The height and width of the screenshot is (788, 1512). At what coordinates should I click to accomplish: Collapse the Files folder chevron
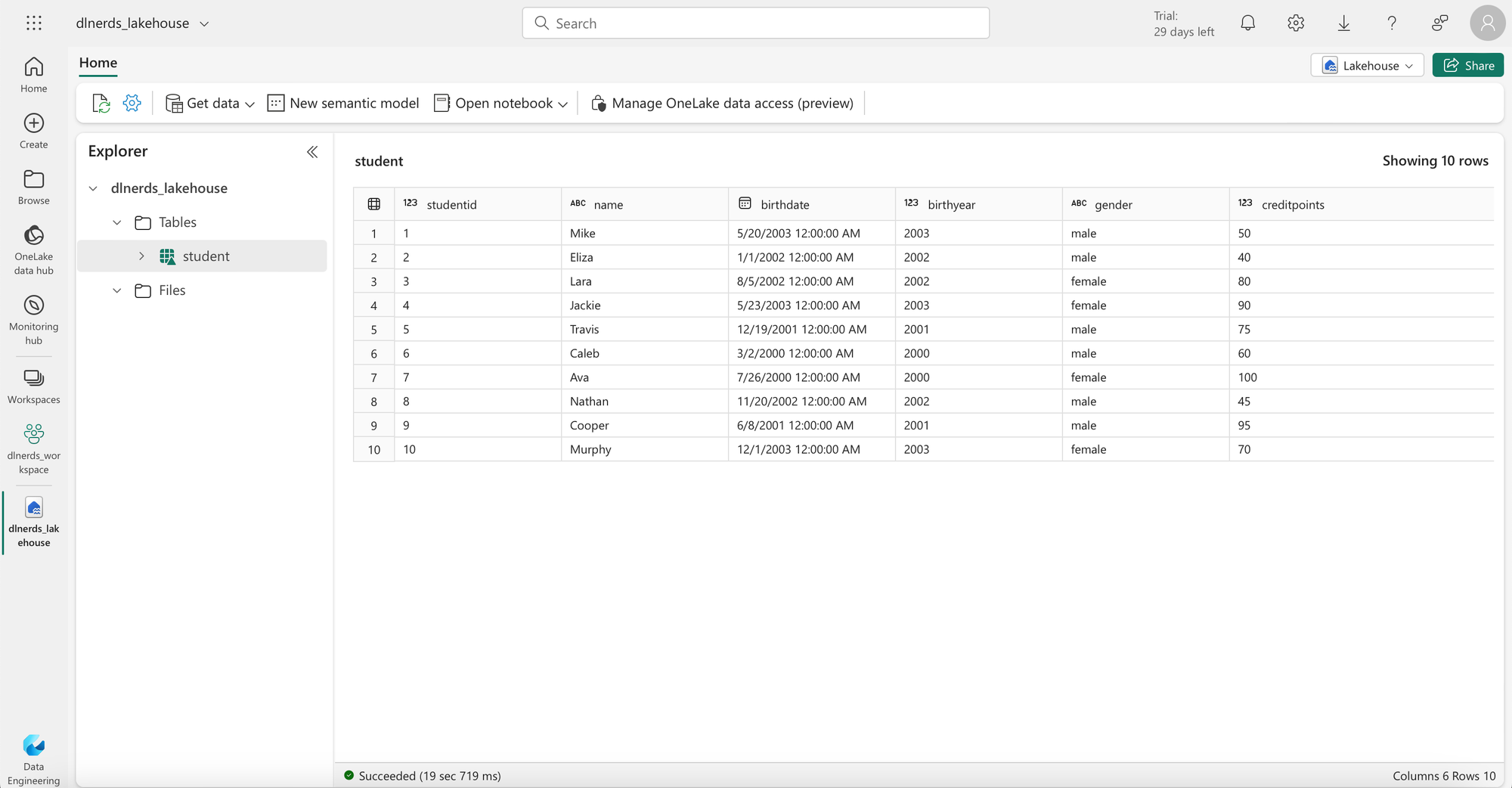point(117,290)
